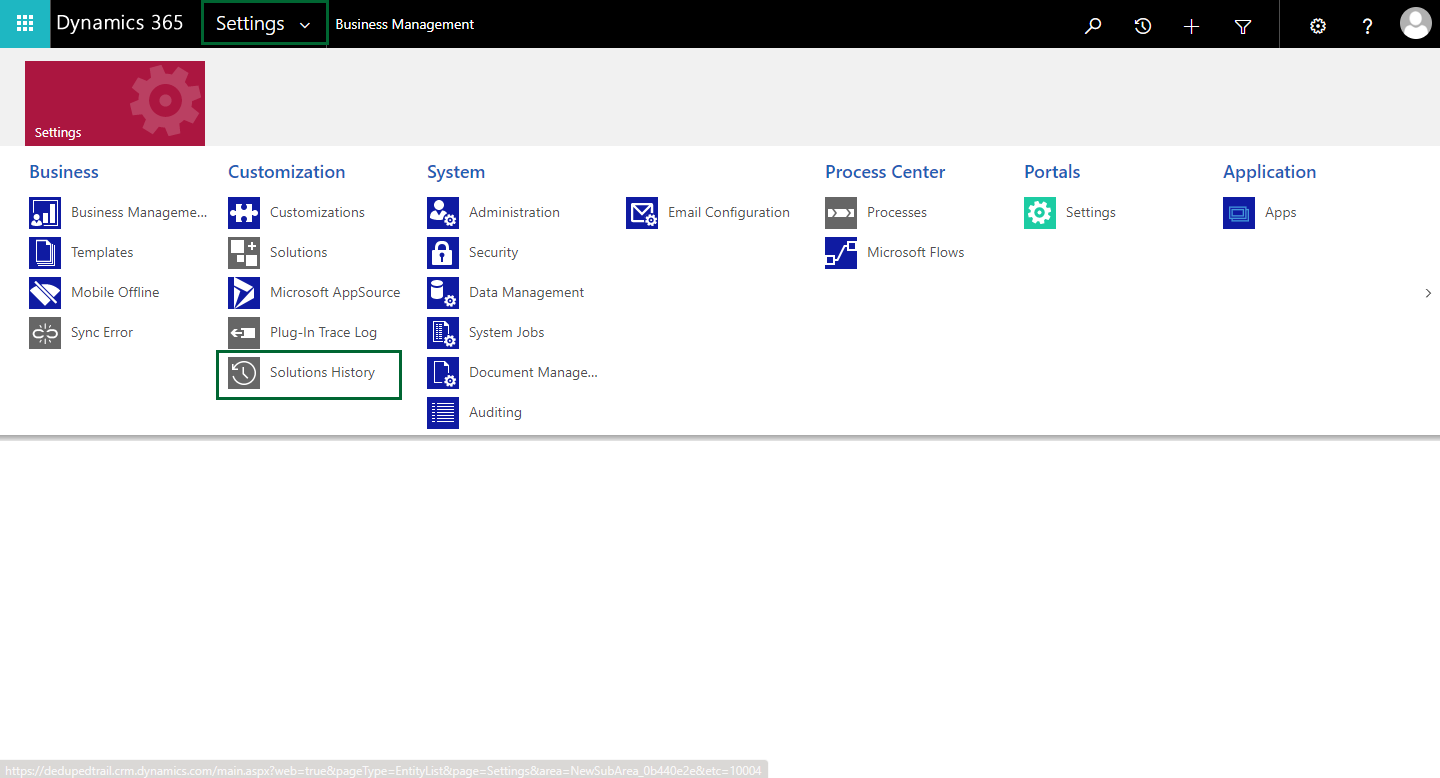
Task: Open the Advanced Find funnel icon
Action: 1243,26
